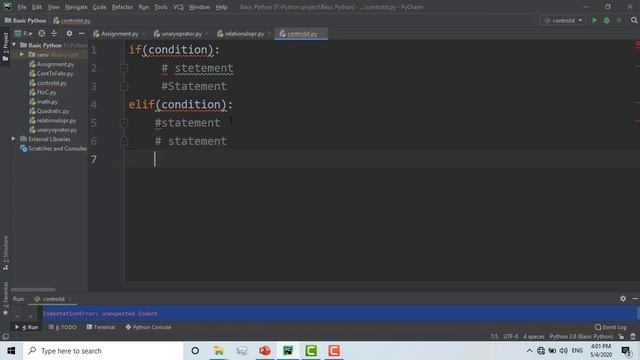Click the gray stop button in the toolbar

click(619, 20)
